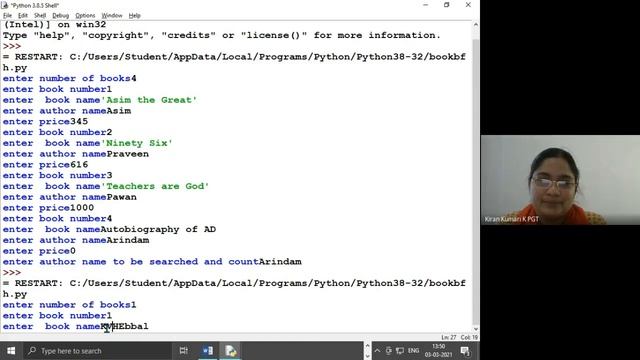Click the text 'Teachers are God'

pos(155,186)
